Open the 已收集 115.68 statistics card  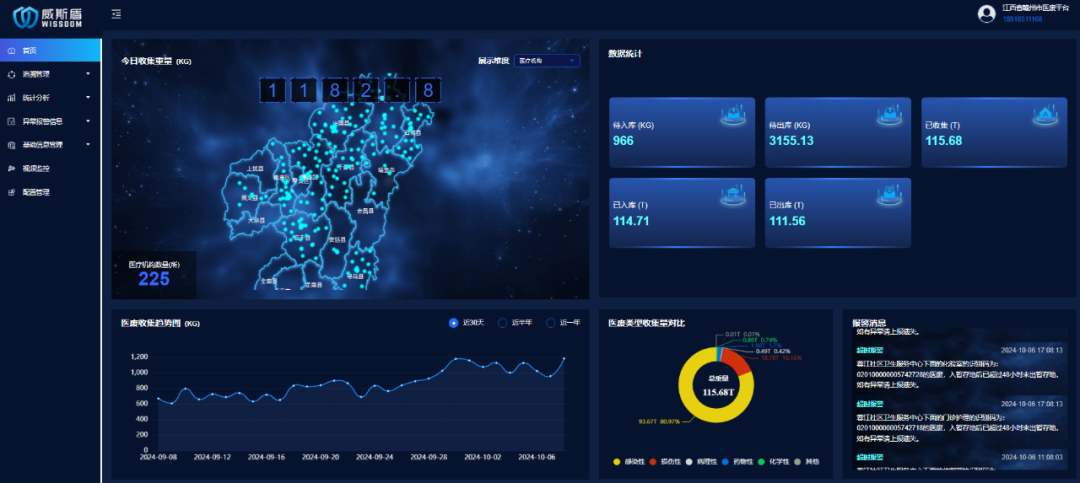[x=994, y=132]
